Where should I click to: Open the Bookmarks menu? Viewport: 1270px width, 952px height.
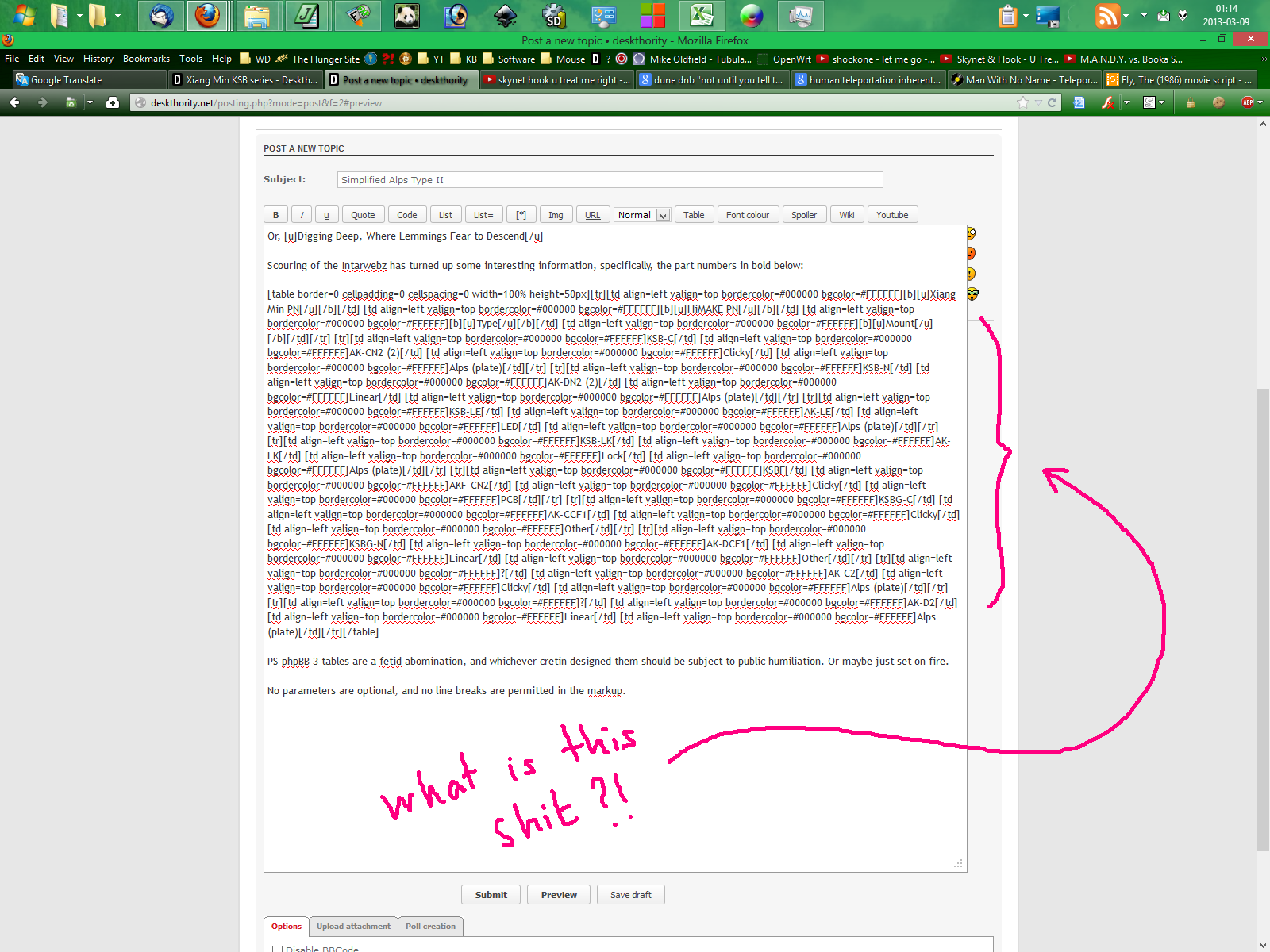pos(146,58)
